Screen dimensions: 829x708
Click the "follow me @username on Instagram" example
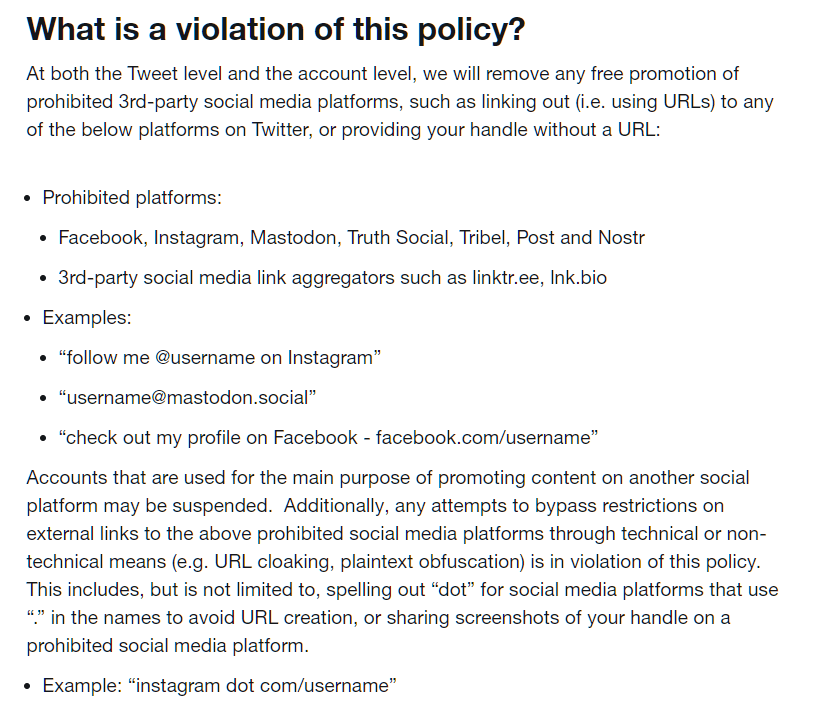[x=219, y=358]
